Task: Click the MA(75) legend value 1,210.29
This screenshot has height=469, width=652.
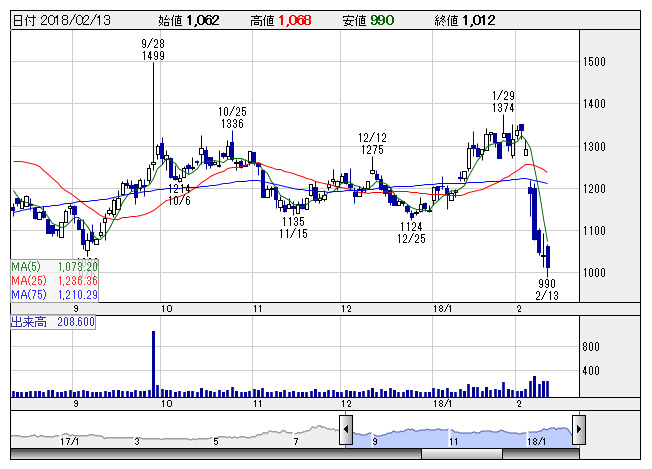Action: point(77,295)
